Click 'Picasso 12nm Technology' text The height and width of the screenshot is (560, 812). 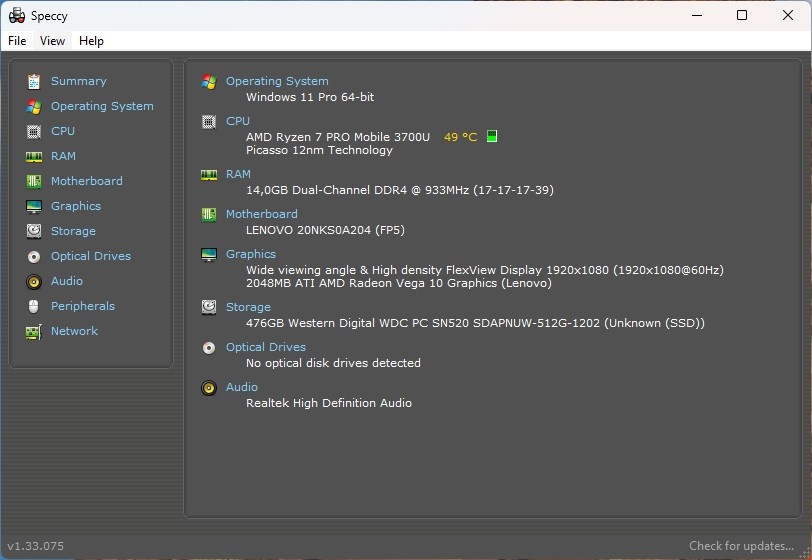[319, 150]
